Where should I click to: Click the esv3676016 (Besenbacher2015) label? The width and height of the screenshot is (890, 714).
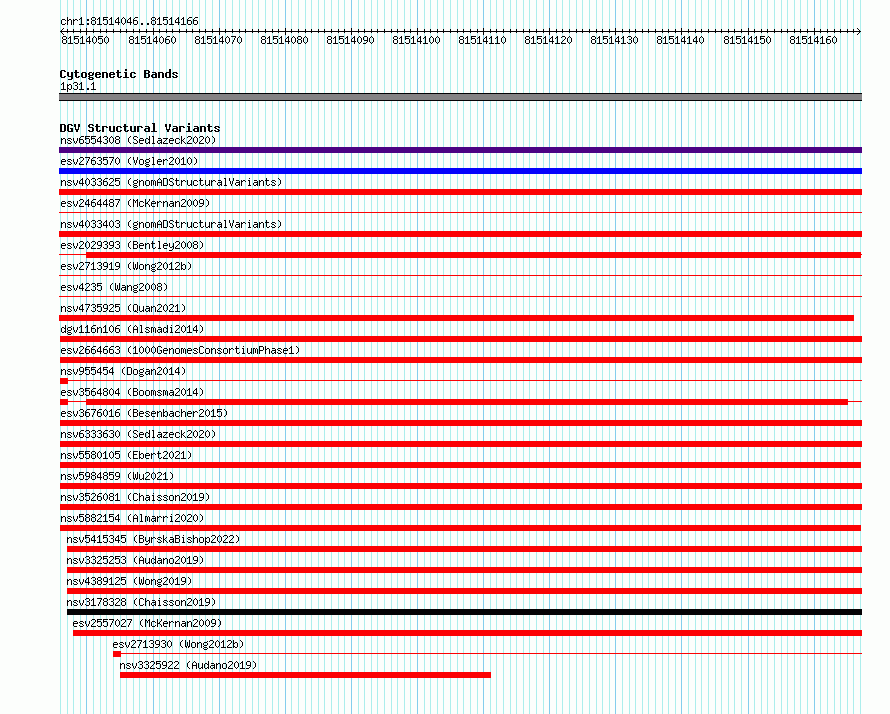coord(144,413)
